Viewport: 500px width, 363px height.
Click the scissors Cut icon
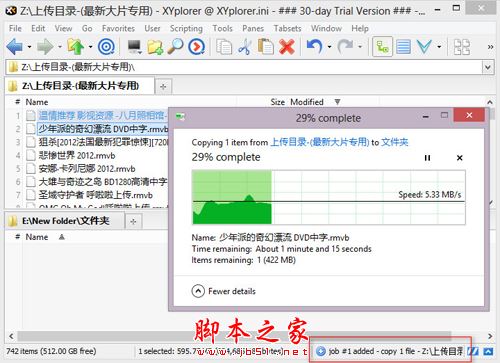245,47
